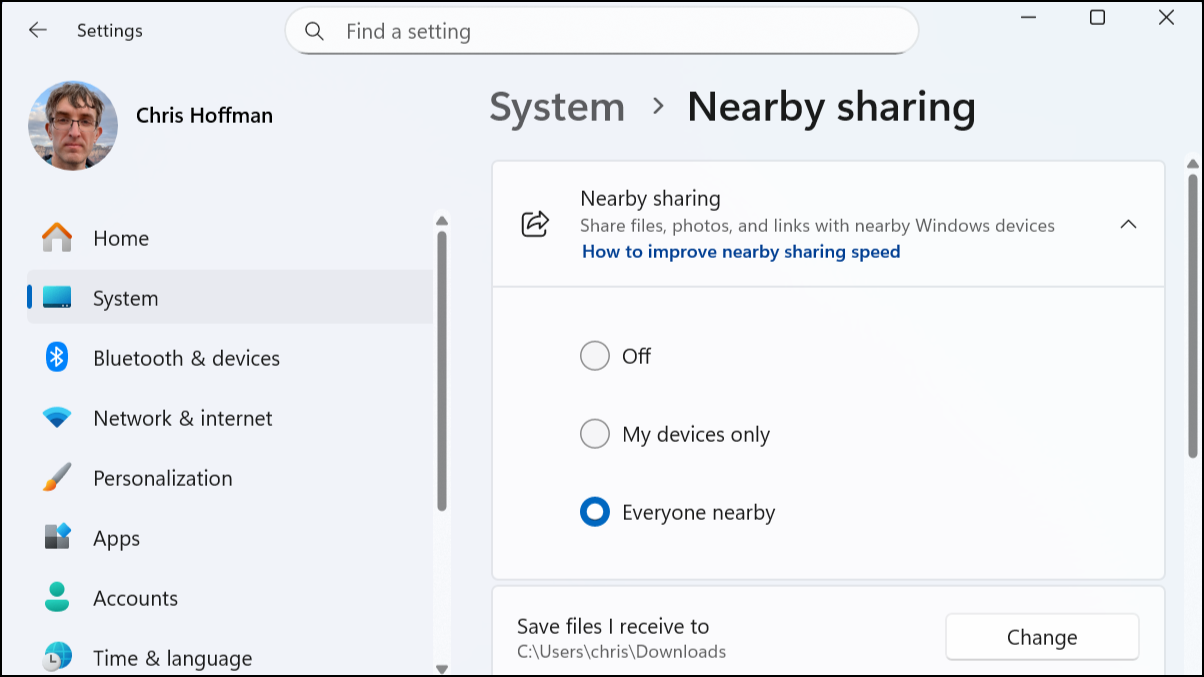This screenshot has height=677, width=1204.
Task: Turn nearby sharing Off
Action: tap(595, 355)
